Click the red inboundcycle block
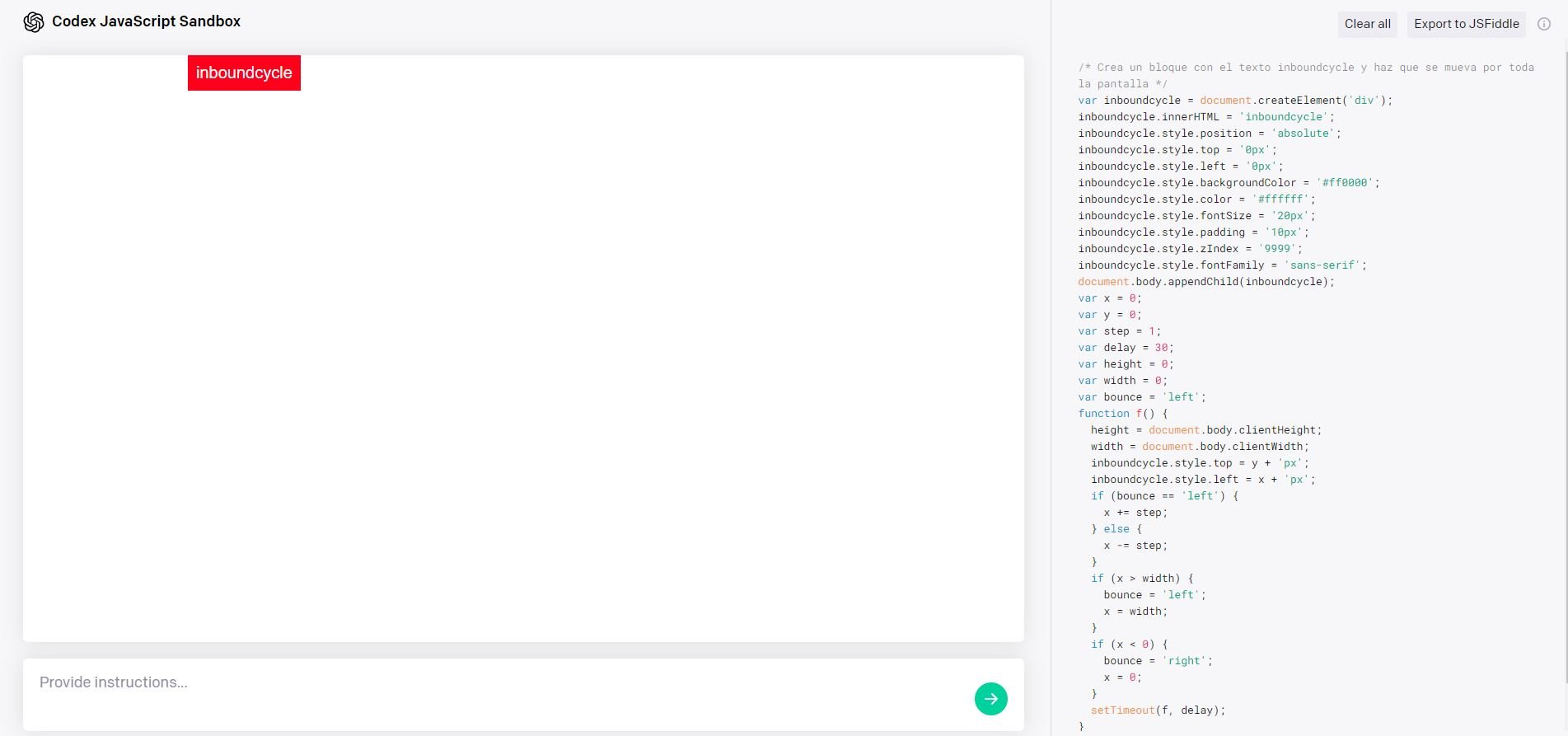This screenshot has width=1568, height=736. tap(244, 73)
